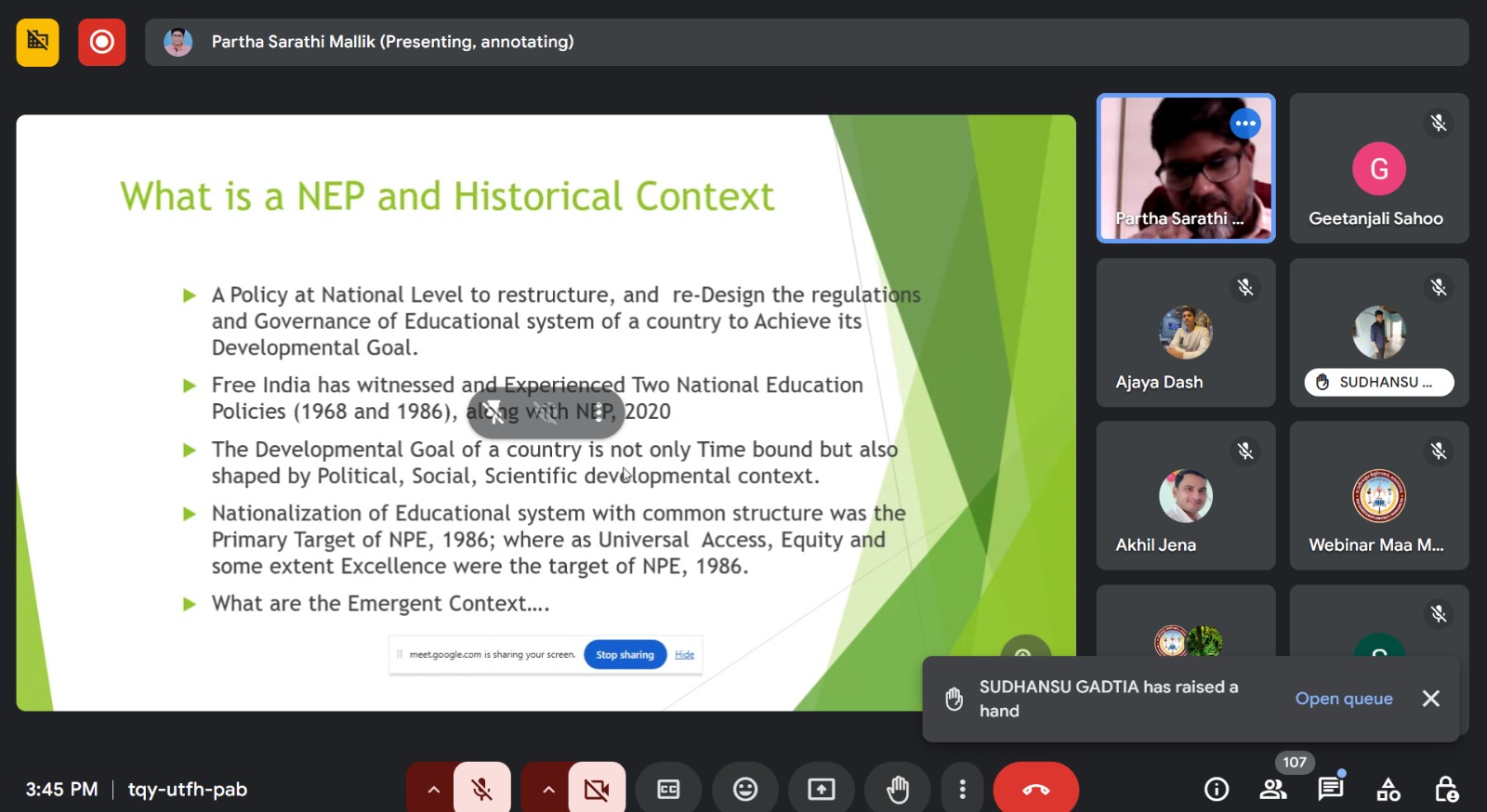Image resolution: width=1487 pixels, height=812 pixels.
Task: Open the meeting details info icon
Action: (x=1217, y=789)
